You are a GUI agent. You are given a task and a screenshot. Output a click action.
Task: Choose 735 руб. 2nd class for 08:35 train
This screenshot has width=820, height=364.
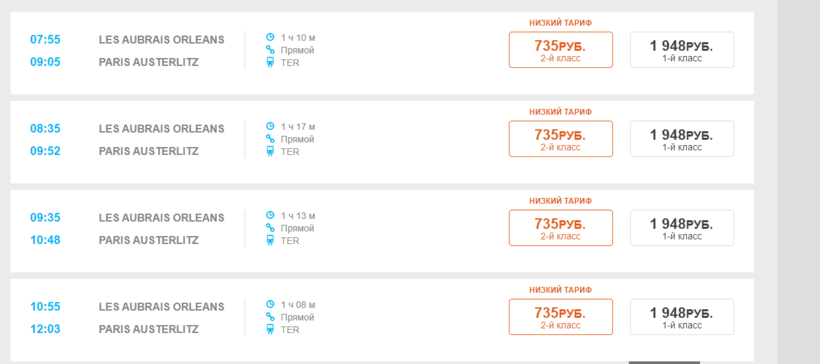tap(561, 139)
